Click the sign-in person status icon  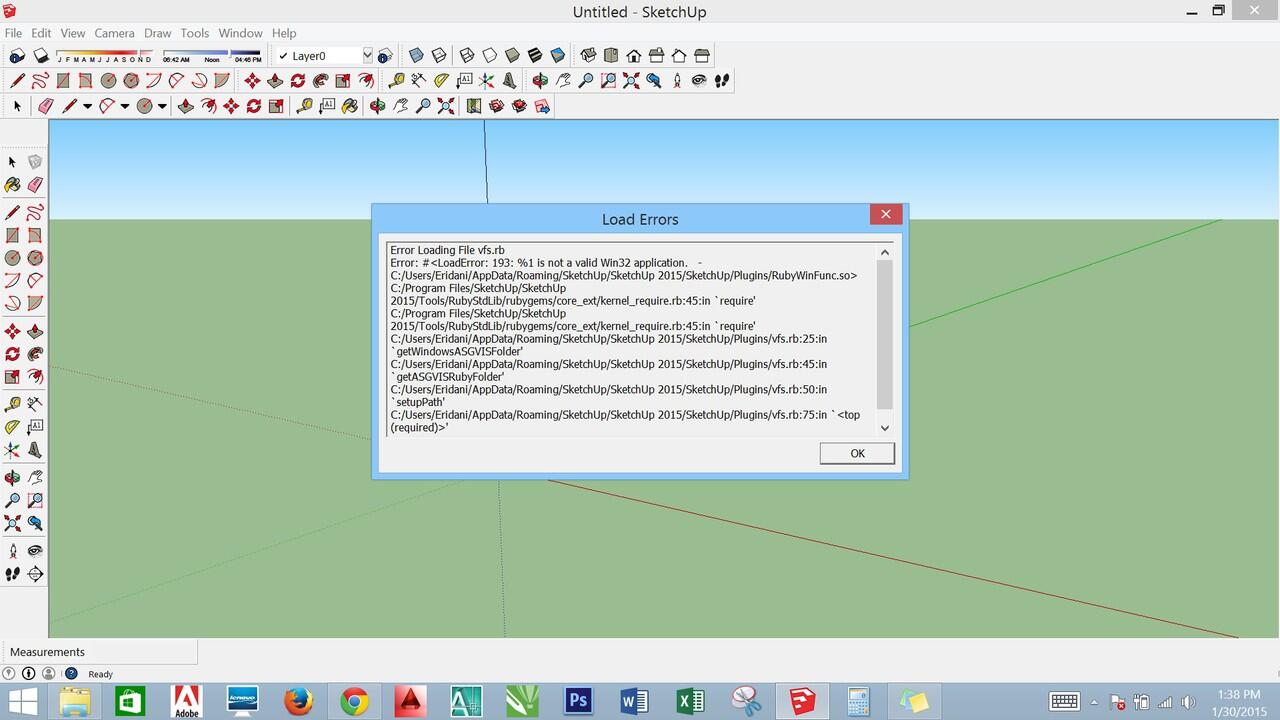[x=48, y=674]
